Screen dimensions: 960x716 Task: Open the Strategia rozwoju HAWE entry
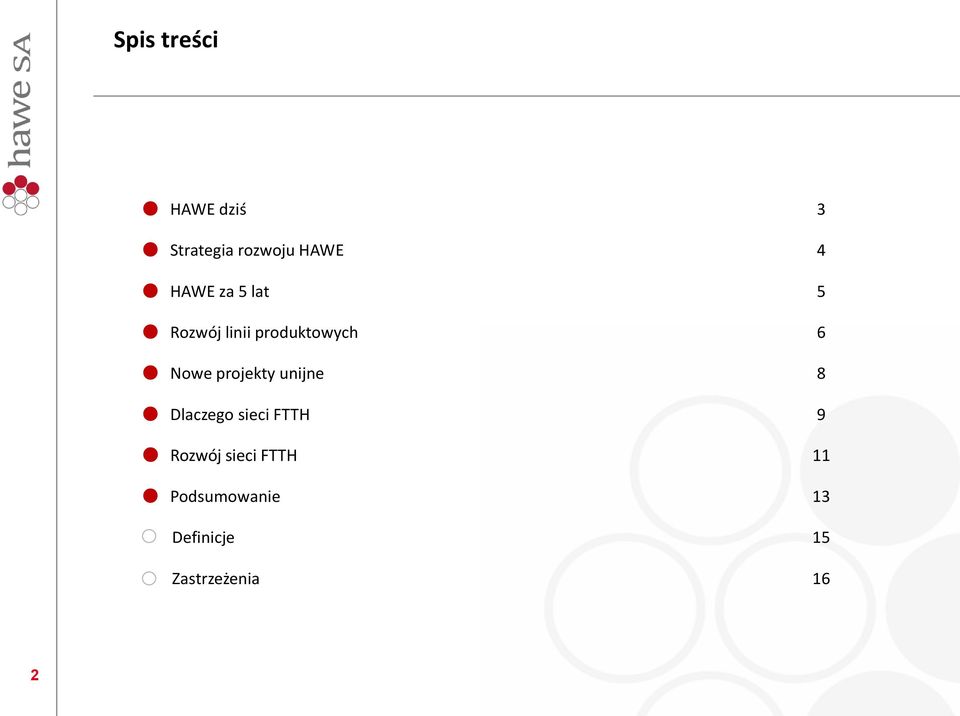pyautogui.click(x=257, y=251)
